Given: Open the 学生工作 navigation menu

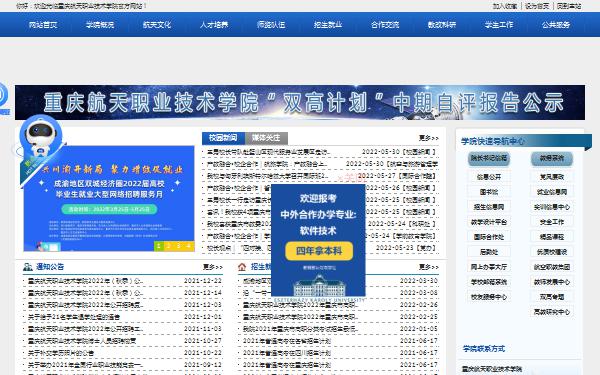Looking at the screenshot, I should click(499, 25).
